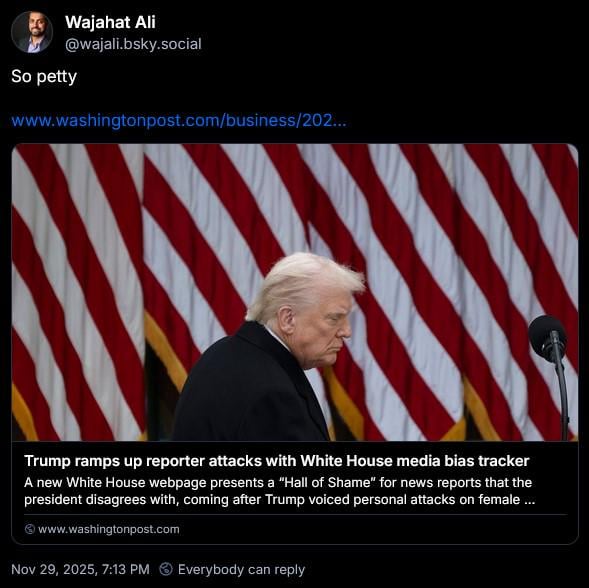Click the Wajahat Ali display name
Screen dimensions: 589x588
(x=110, y=22)
